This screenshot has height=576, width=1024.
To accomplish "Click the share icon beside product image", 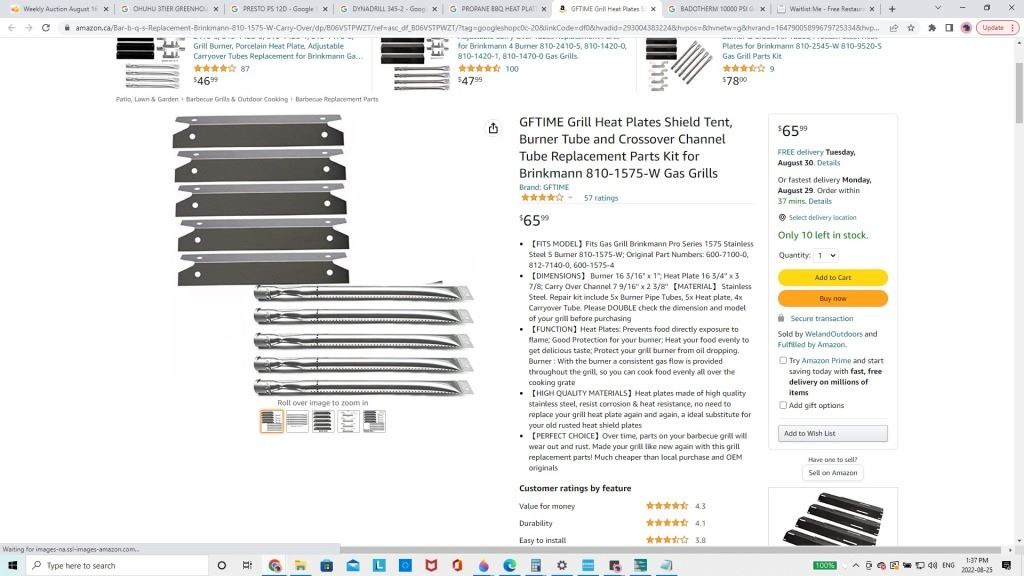I will coord(493,128).
